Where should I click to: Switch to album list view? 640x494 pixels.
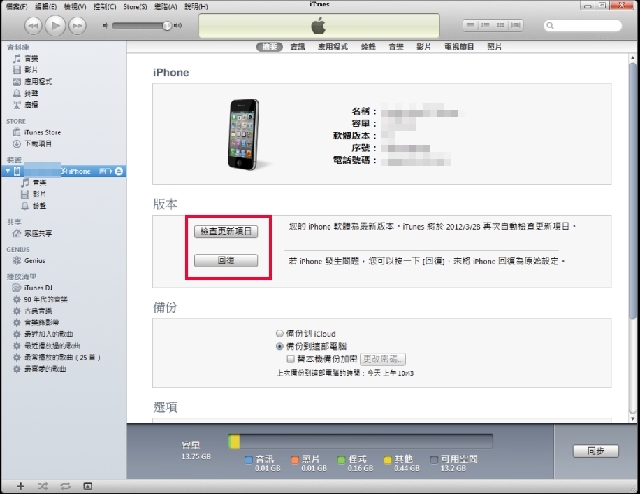click(485, 25)
